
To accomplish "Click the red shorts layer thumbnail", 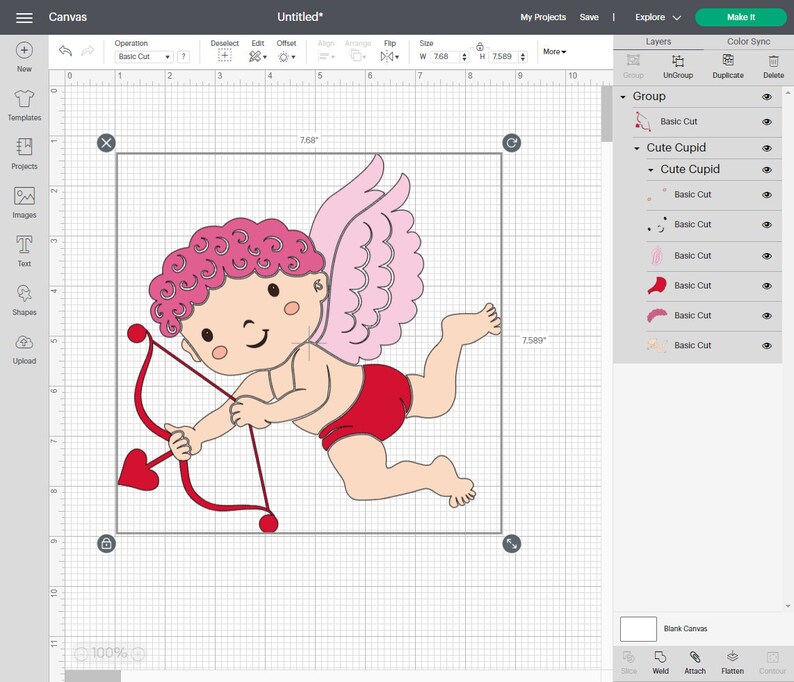I will pos(657,286).
